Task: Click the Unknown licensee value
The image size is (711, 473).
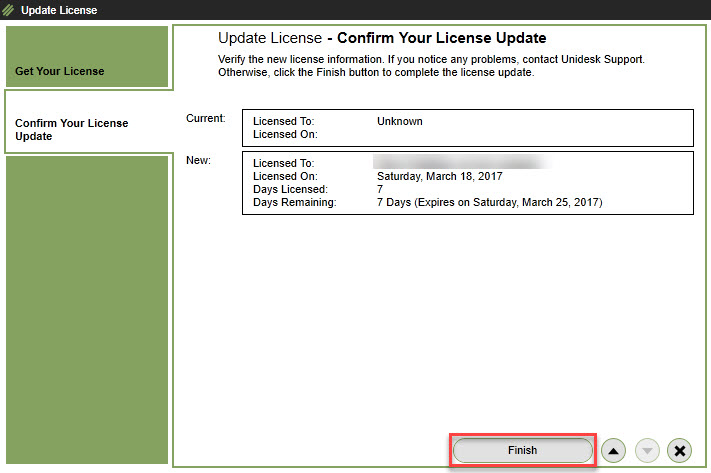Action: pos(399,122)
